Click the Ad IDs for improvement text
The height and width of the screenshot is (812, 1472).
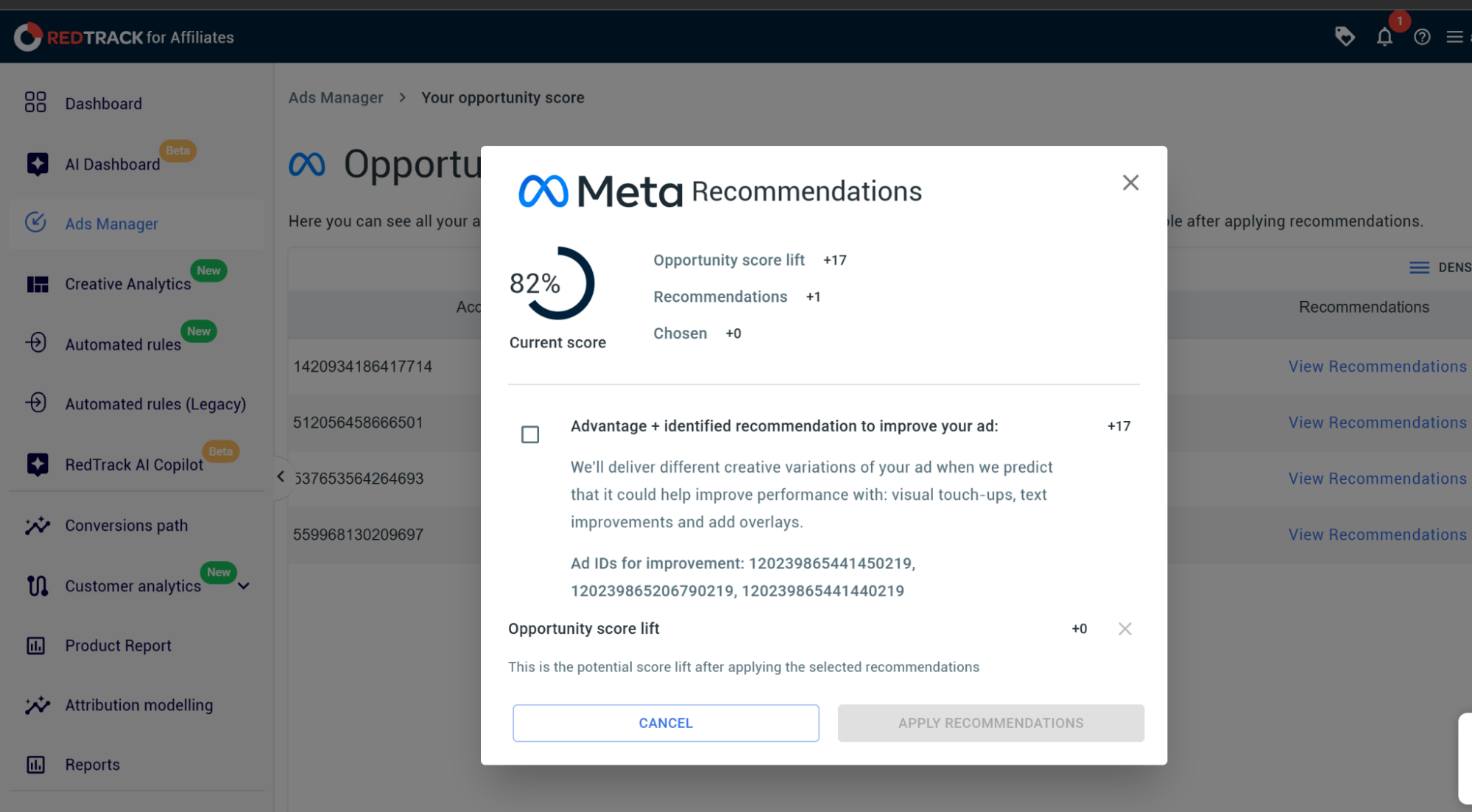pyautogui.click(x=743, y=576)
